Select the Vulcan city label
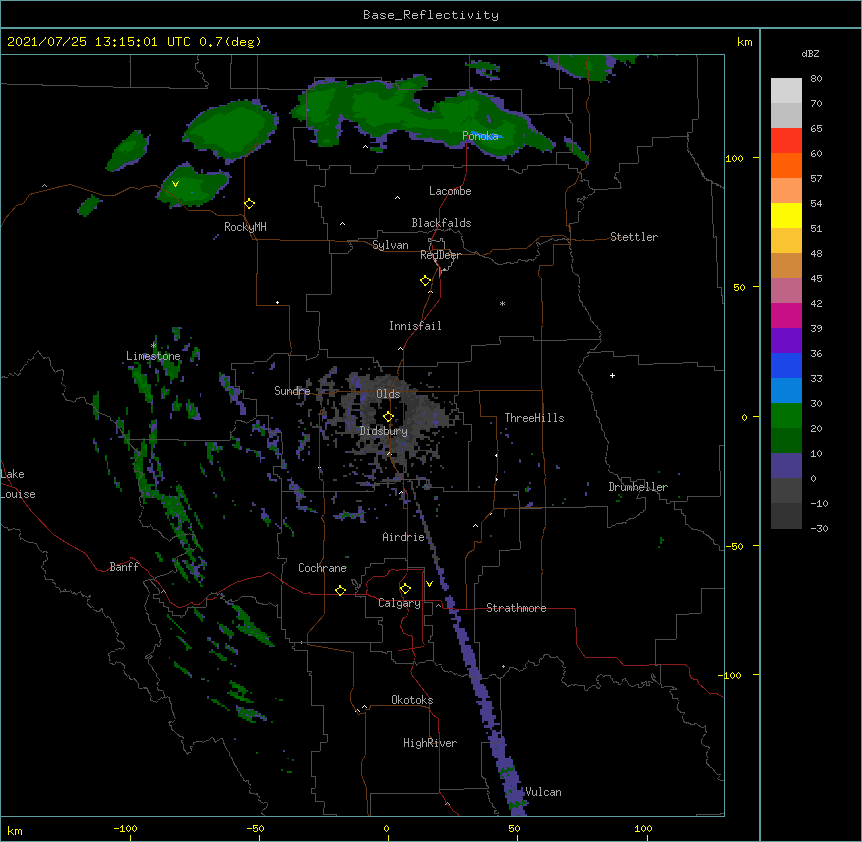 [x=543, y=792]
